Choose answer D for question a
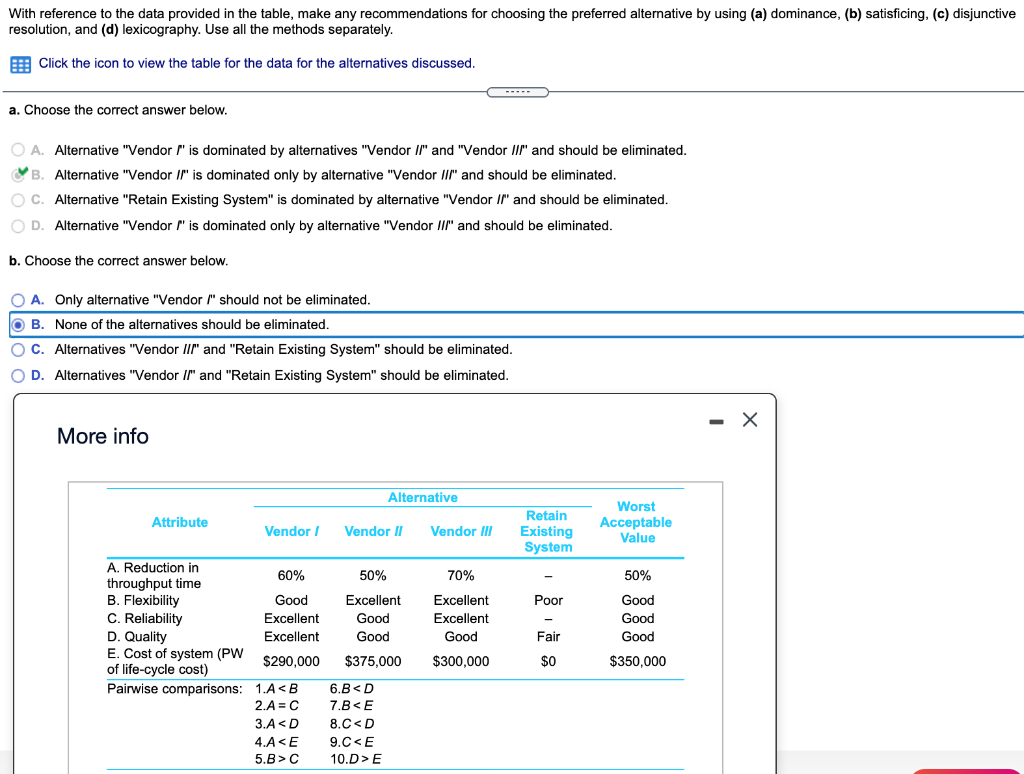This screenshot has width=1024, height=774. [17, 225]
